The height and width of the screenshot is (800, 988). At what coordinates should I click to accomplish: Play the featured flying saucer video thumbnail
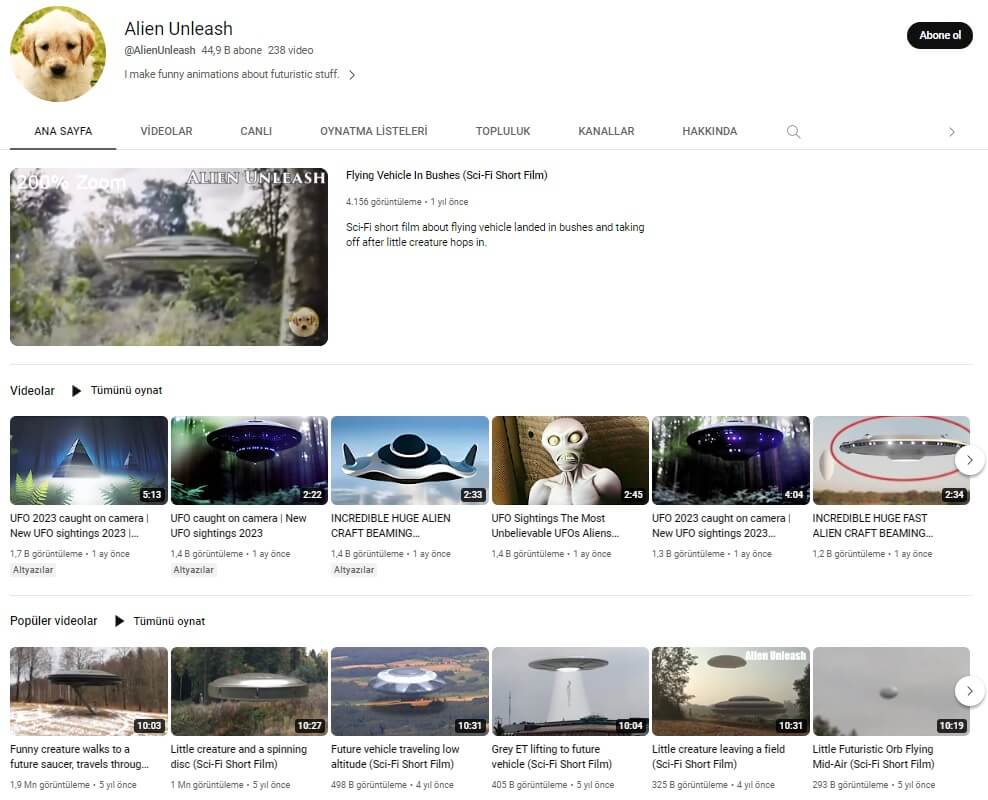pos(169,257)
